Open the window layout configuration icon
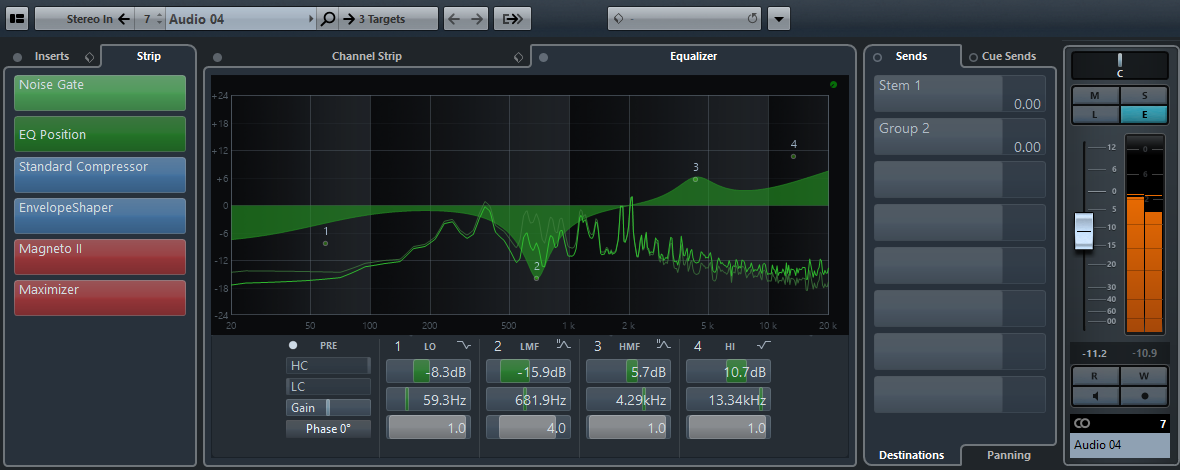Image resolution: width=1180 pixels, height=470 pixels. point(17,19)
